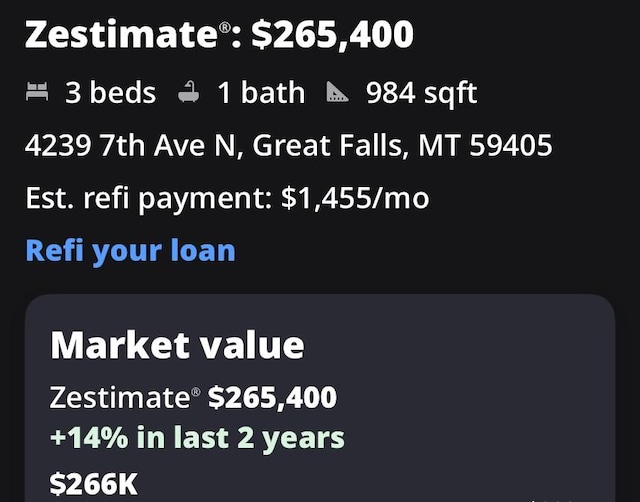This screenshot has width=640, height=502.
Task: Click the registered mark in Market value card
Action: (x=196, y=392)
